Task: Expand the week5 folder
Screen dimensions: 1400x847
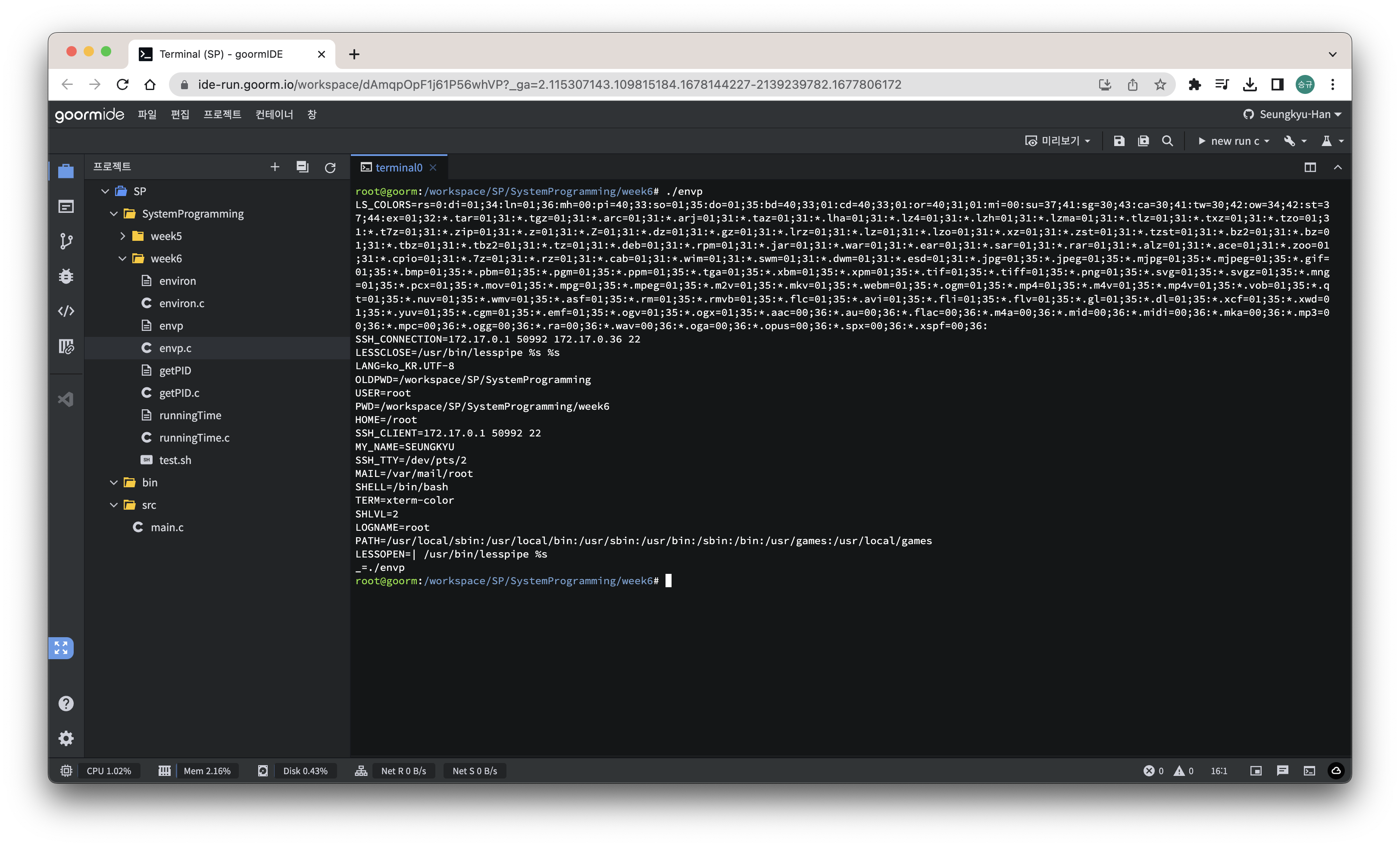Action: [122, 236]
